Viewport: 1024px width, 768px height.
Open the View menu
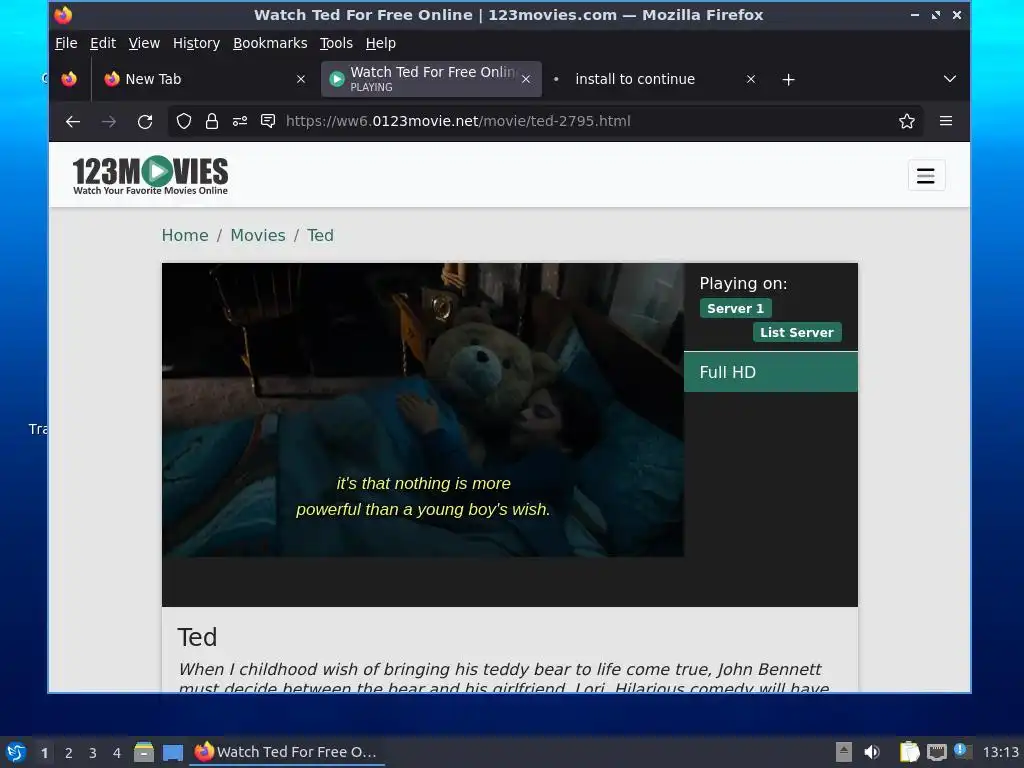click(x=144, y=43)
